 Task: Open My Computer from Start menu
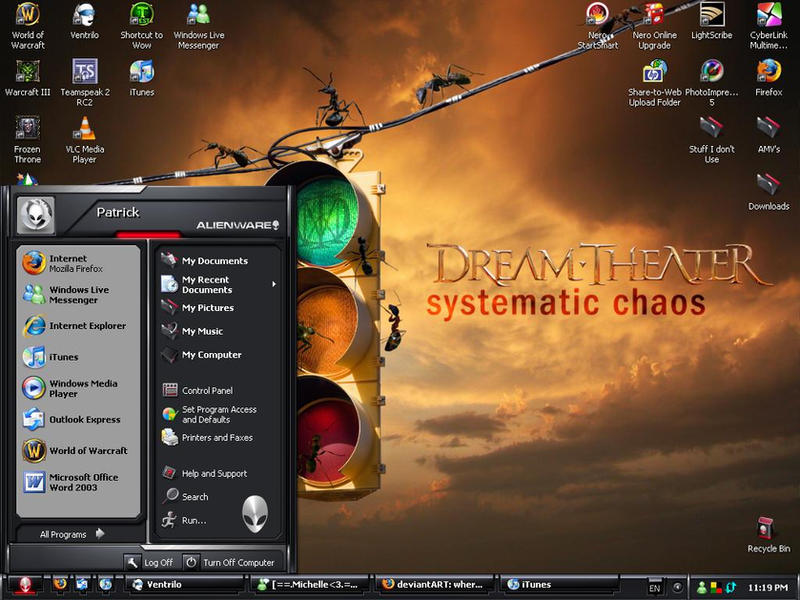coord(218,355)
